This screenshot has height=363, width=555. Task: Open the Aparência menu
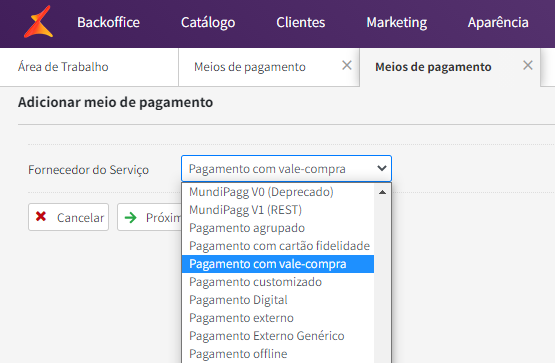pyautogui.click(x=498, y=22)
